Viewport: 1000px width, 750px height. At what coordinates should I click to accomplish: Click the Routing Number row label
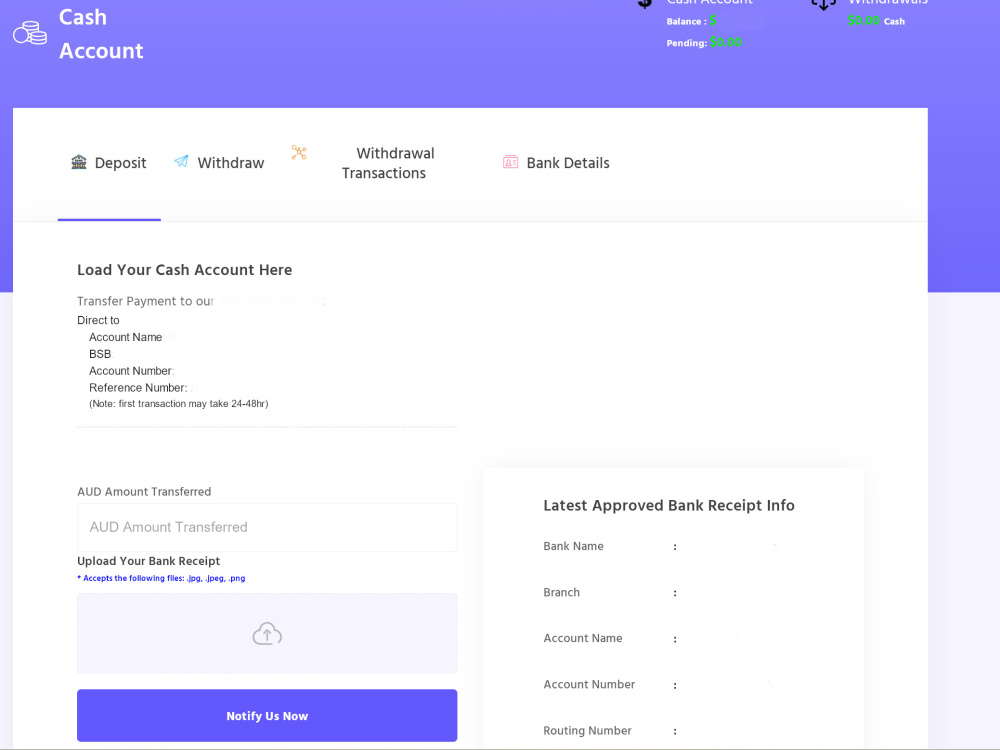pos(587,731)
